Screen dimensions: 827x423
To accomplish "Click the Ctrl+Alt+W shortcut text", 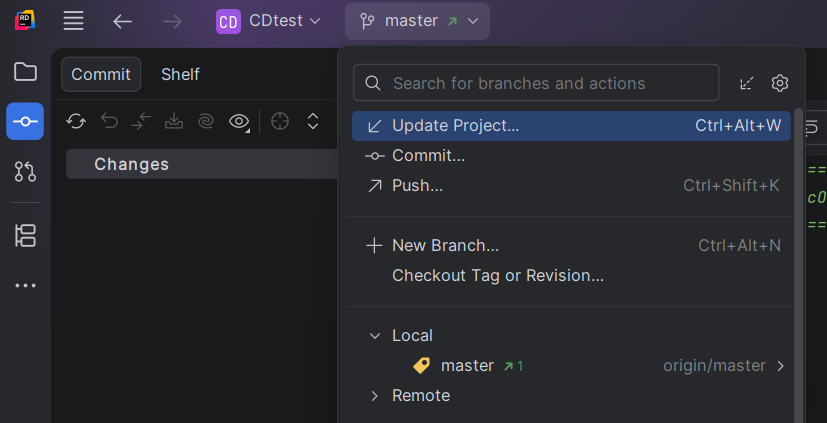I will tap(738, 126).
